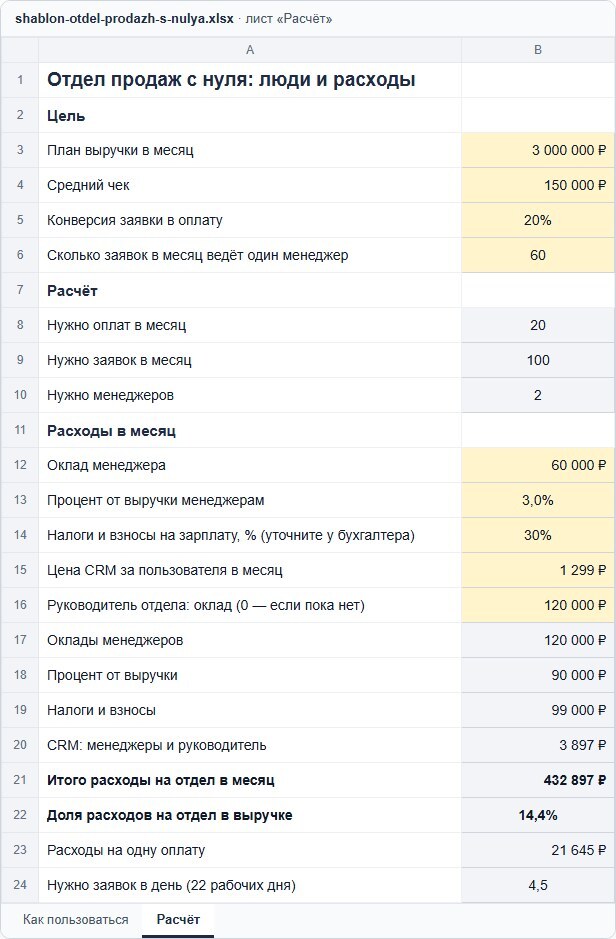Select the 120 000 ₽ cell in row 16

point(538,605)
